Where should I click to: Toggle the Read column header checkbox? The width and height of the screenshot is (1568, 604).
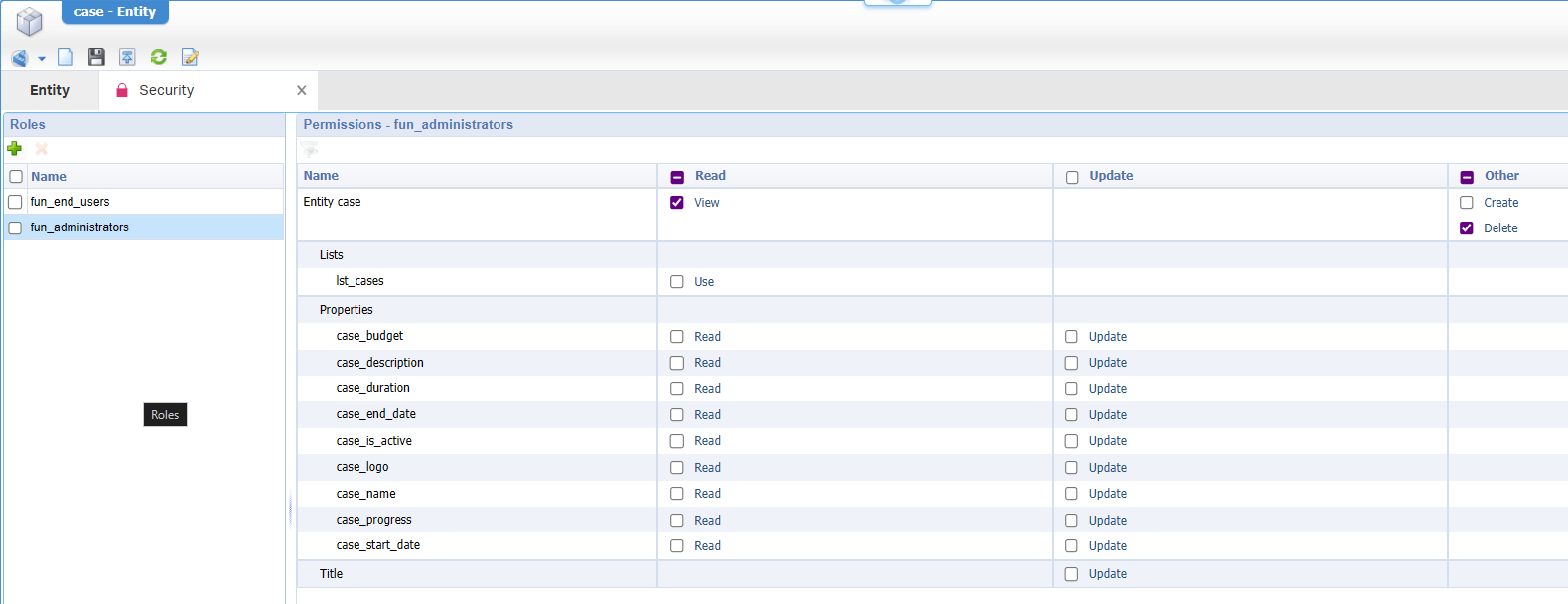click(x=677, y=177)
